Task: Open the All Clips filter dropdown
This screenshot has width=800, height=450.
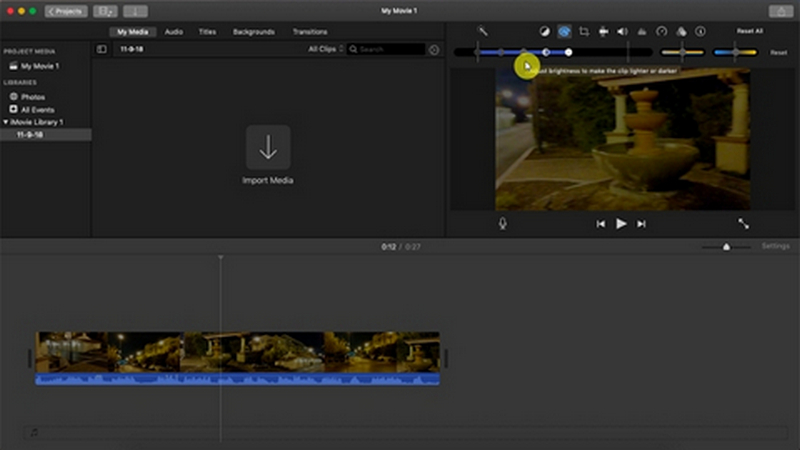Action: pyautogui.click(x=326, y=49)
